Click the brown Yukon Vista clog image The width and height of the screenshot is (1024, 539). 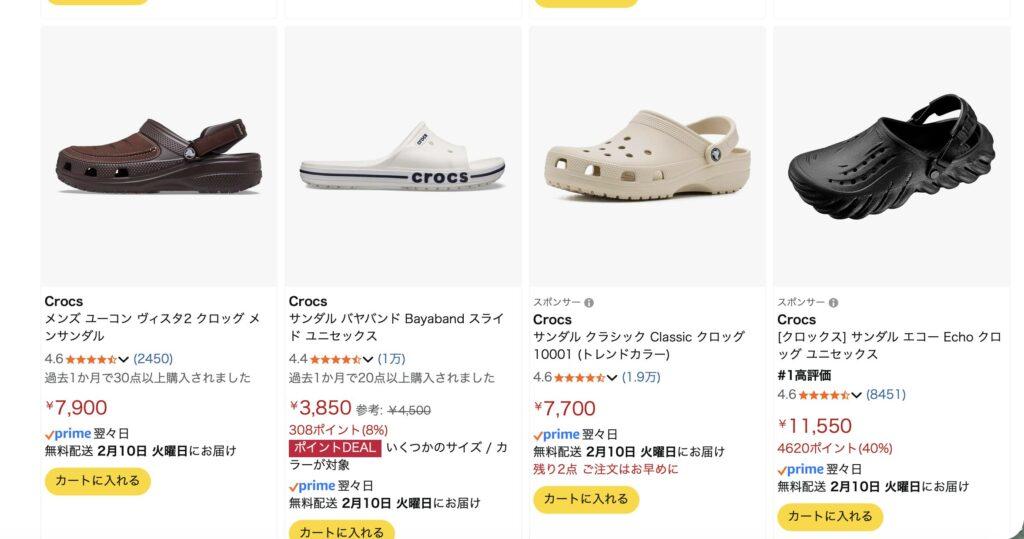point(158,156)
